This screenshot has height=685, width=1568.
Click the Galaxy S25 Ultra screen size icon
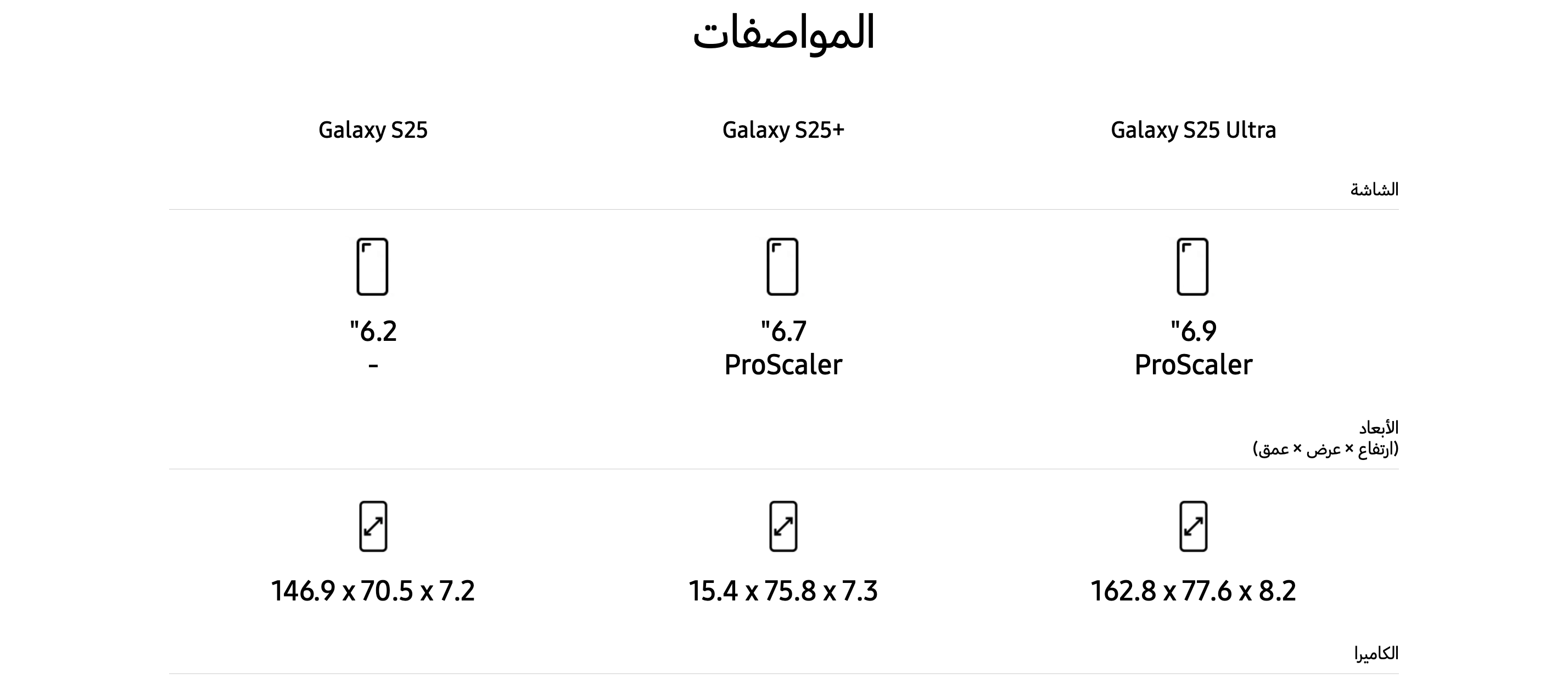click(x=1192, y=266)
